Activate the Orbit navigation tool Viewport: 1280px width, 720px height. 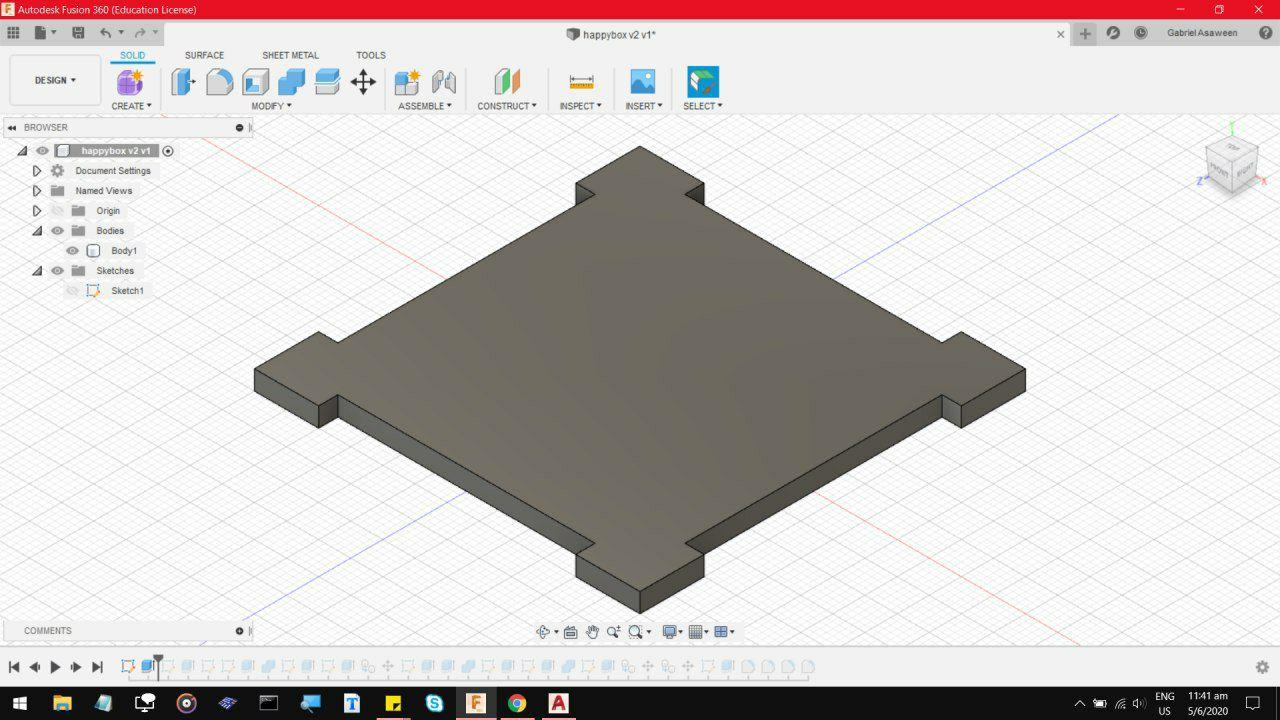543,632
